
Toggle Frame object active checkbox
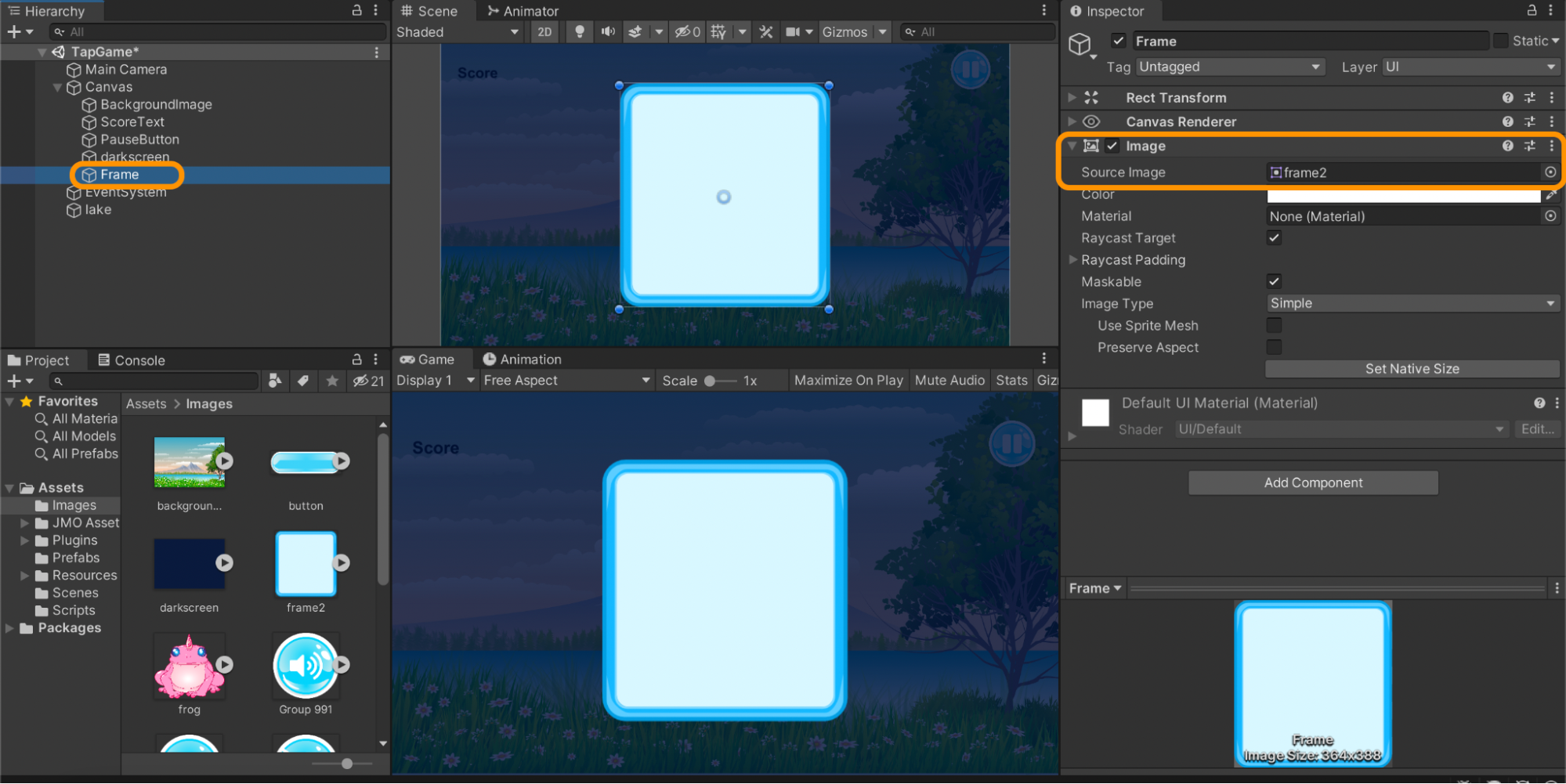point(1119,41)
